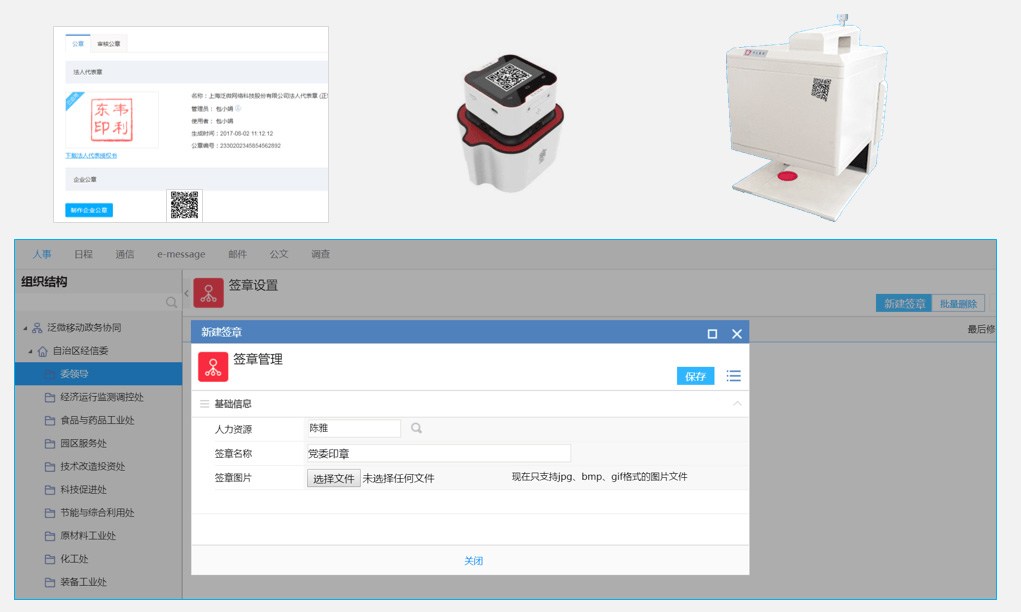
Task: Collapse the 泛微移动政务协同 root node arrow
Action: 24,328
